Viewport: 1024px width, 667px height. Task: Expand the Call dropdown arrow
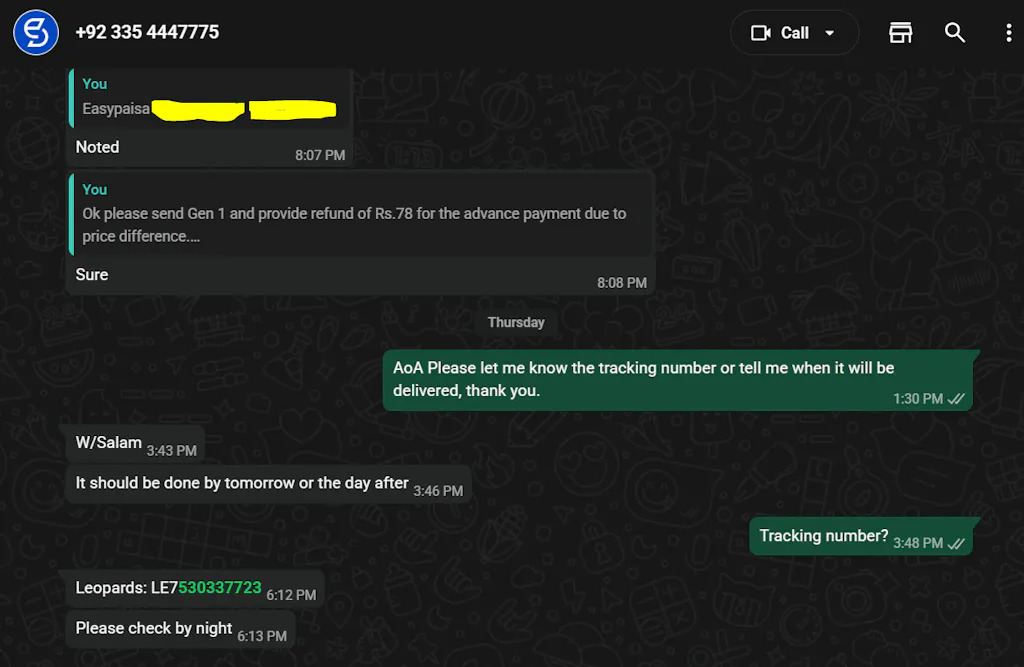coord(829,33)
